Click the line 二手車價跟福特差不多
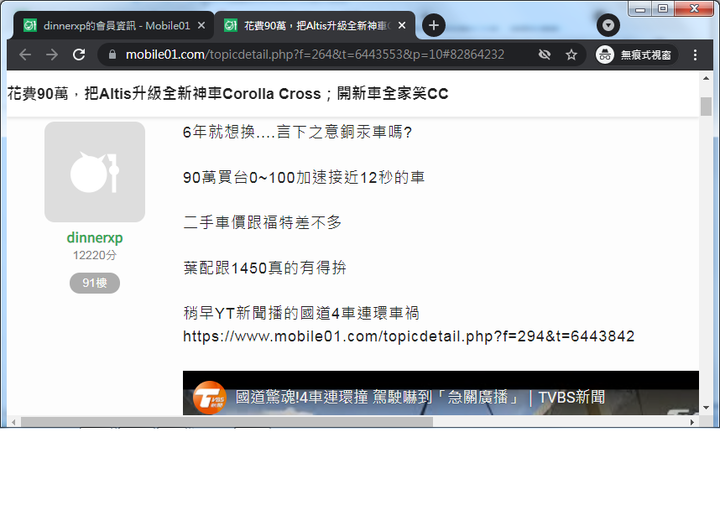This screenshot has height=531, width=720. 263,223
